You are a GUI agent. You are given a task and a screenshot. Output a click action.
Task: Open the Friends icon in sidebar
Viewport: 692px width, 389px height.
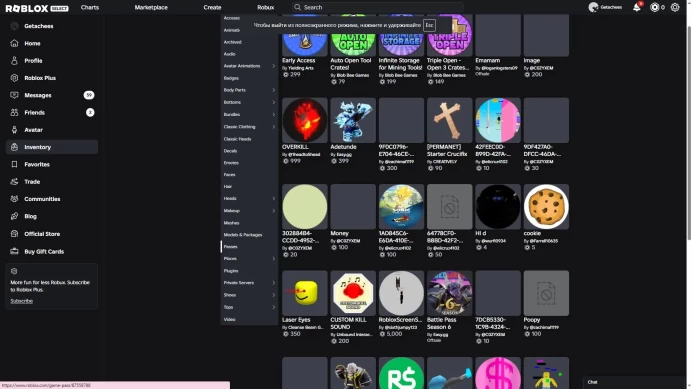point(15,112)
